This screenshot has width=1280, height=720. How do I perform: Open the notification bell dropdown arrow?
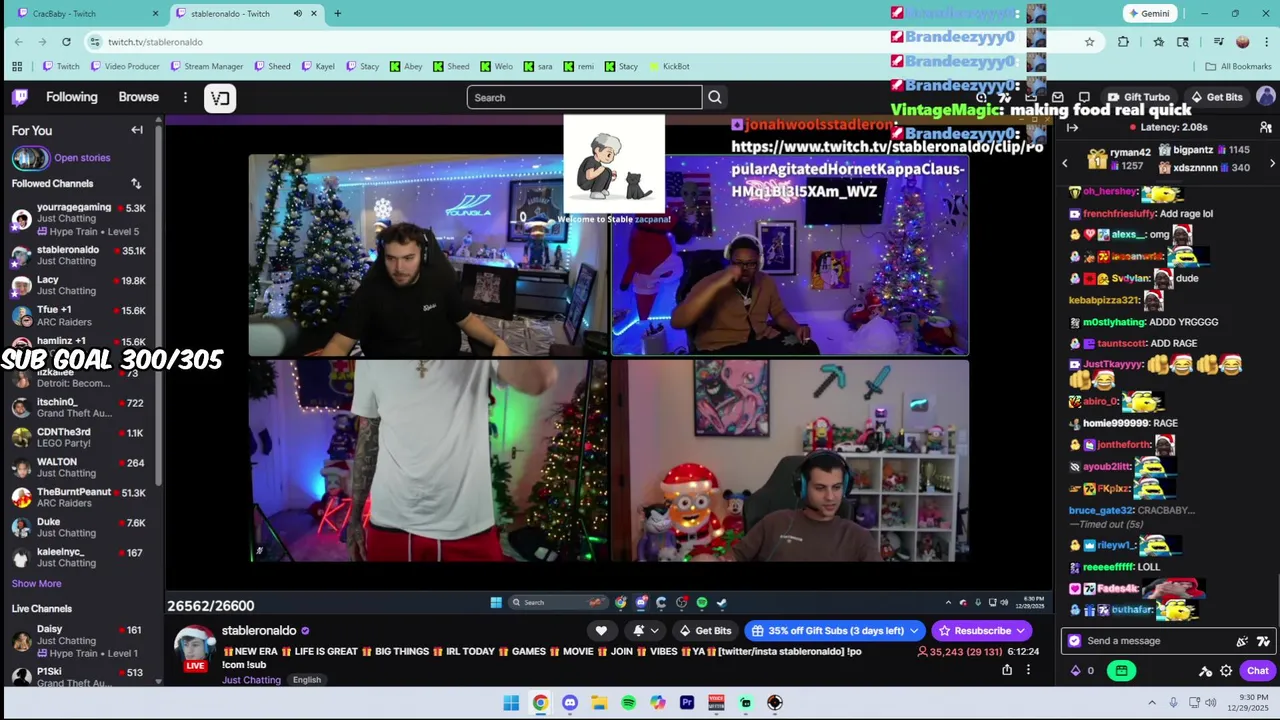coord(654,631)
